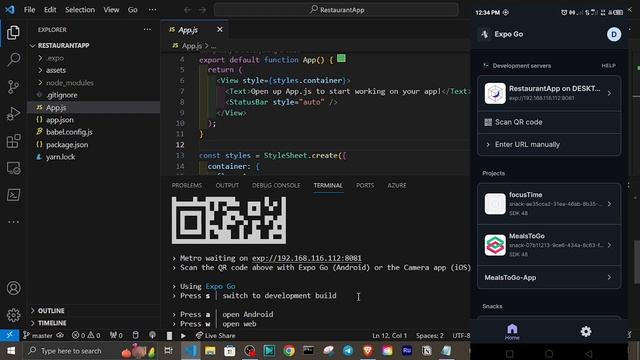Image resolution: width=640 pixels, height=360 pixels.
Task: Open the Windows Start menu
Action: pyautogui.click(x=11, y=351)
